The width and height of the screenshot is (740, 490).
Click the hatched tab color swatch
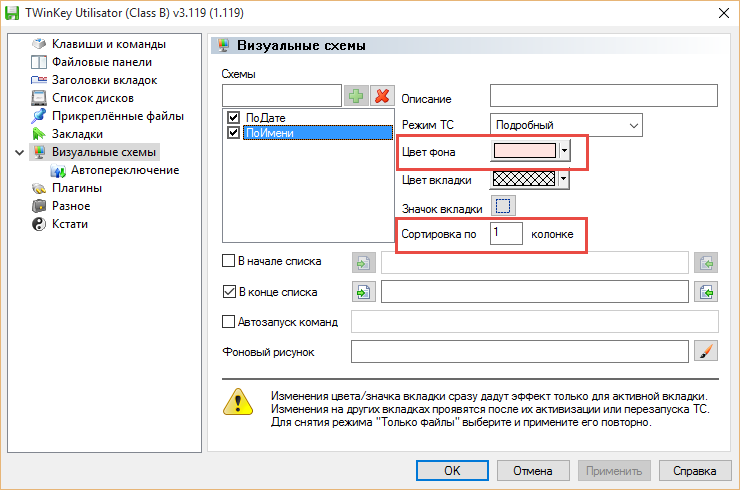click(524, 179)
